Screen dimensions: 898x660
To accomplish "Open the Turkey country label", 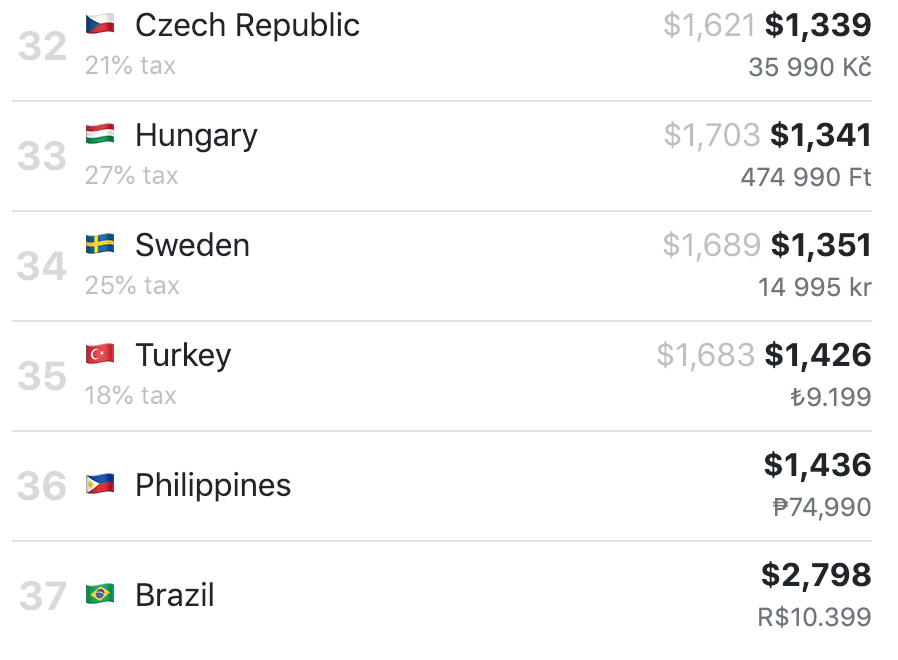I will click(183, 355).
